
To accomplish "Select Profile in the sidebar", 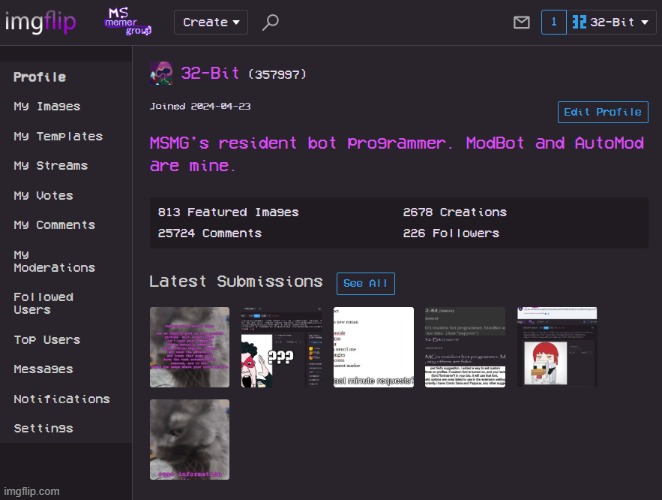I will 40,77.
